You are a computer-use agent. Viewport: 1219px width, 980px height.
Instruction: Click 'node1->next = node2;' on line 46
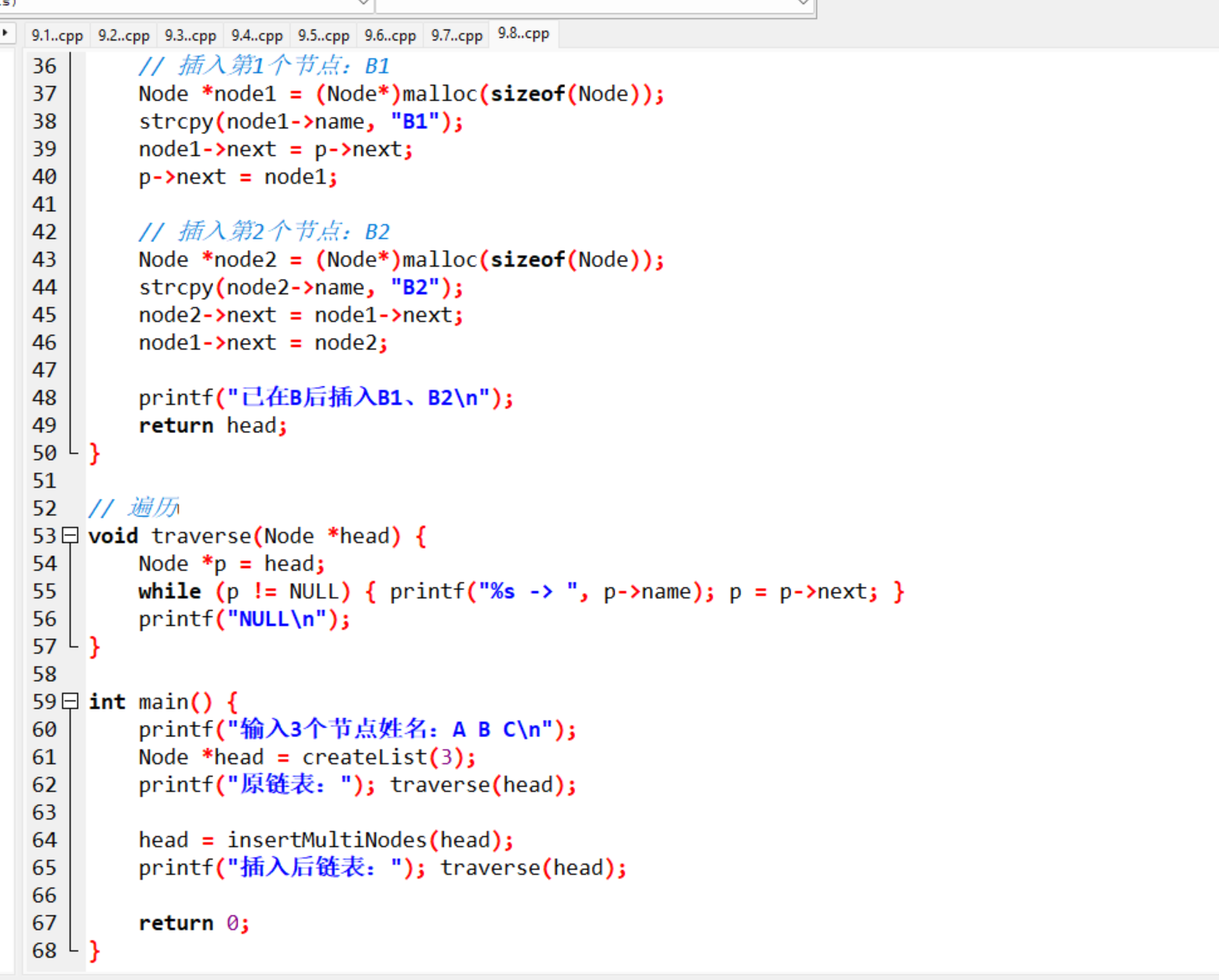tap(263, 343)
